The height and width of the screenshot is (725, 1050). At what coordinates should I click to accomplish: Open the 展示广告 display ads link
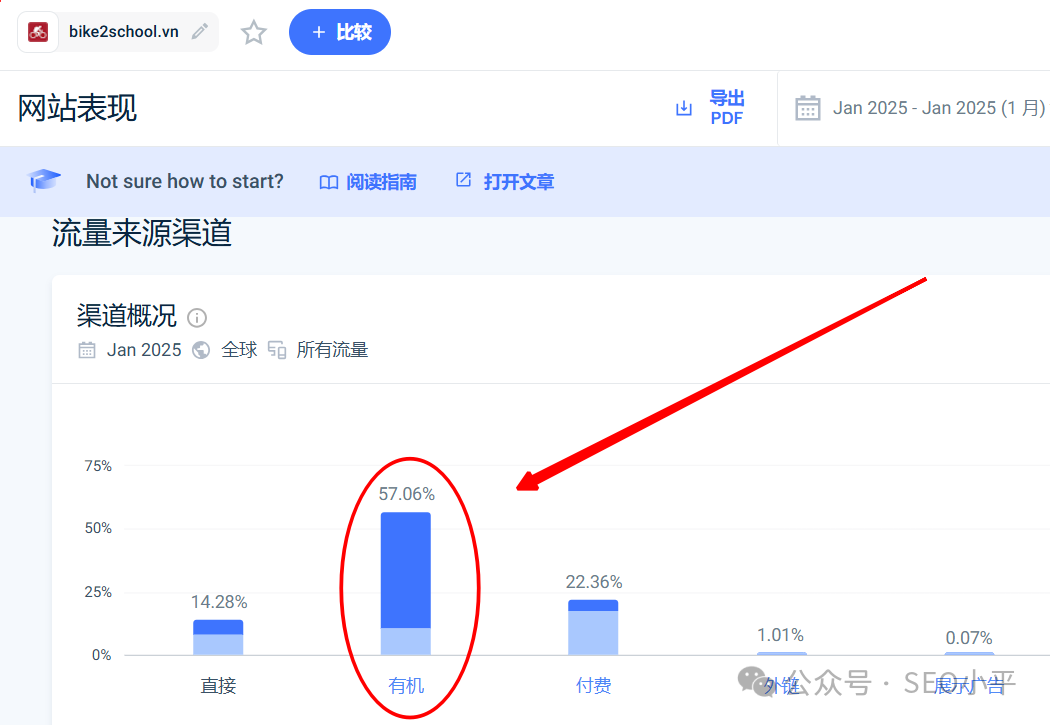[968, 686]
